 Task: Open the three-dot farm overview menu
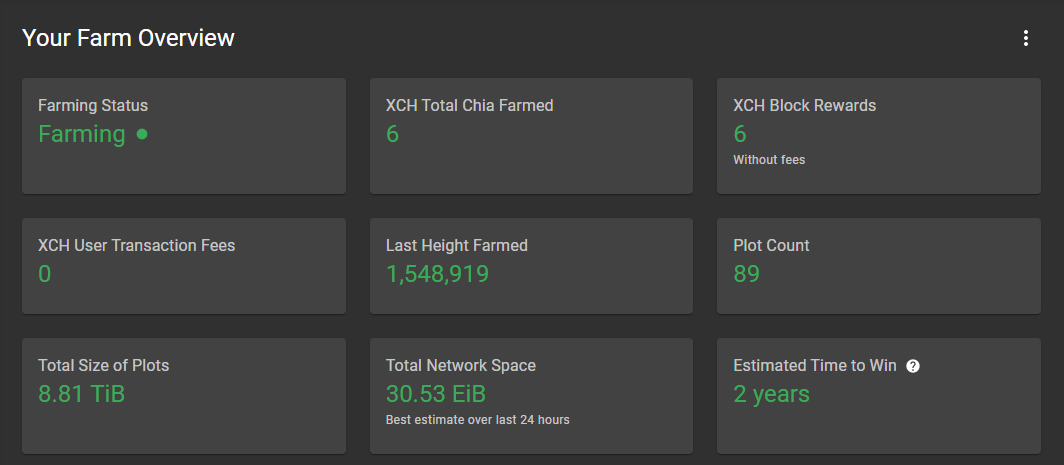point(1025,38)
